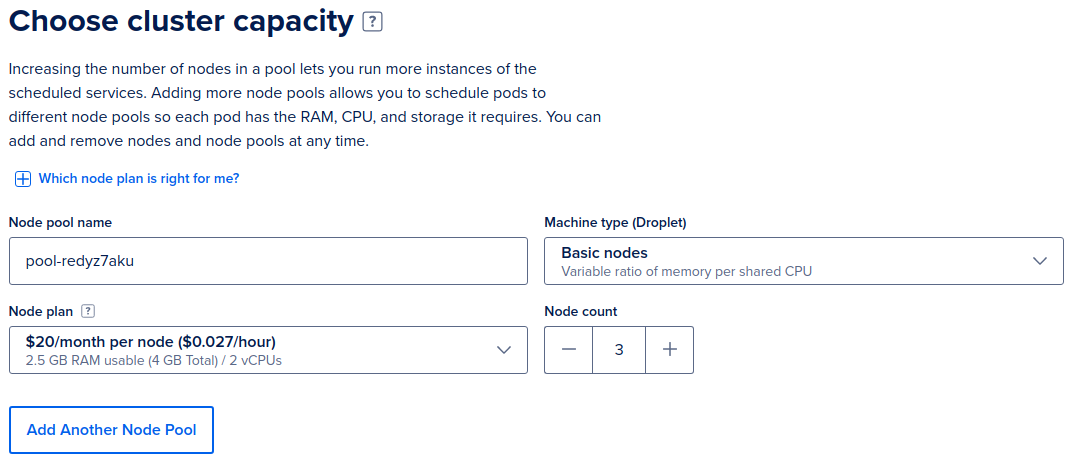
Task: Focus the pool-redyz7aku name field
Action: 268,260
